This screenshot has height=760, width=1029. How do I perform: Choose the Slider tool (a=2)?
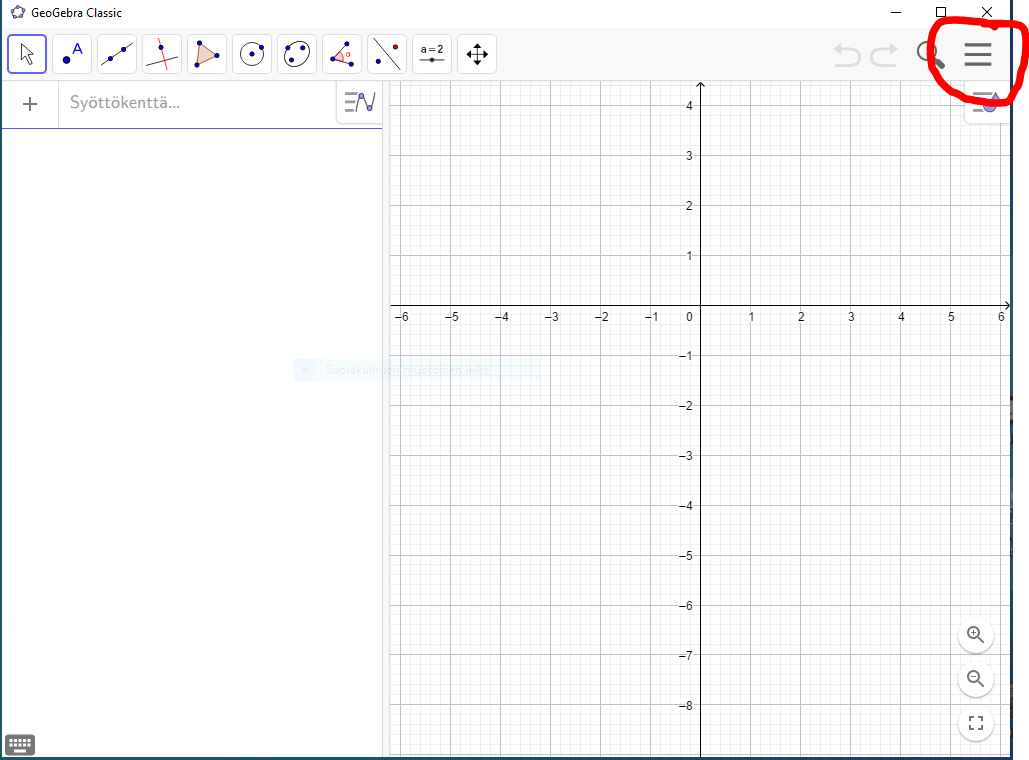coord(432,54)
